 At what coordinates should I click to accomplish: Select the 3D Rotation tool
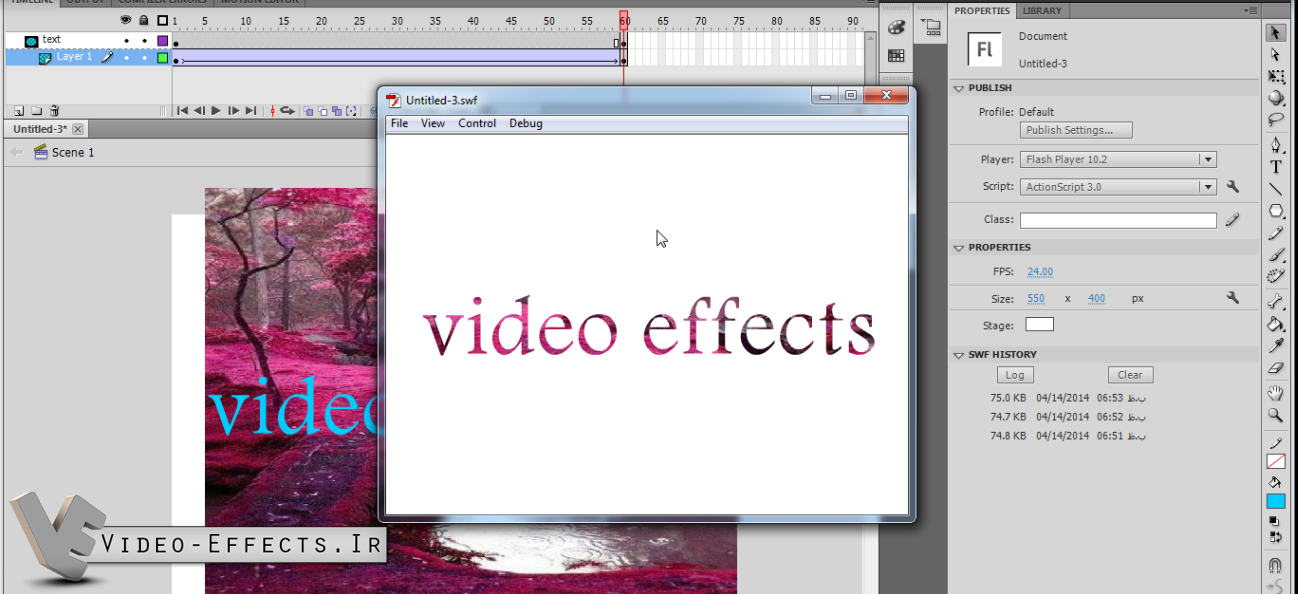(1276, 98)
